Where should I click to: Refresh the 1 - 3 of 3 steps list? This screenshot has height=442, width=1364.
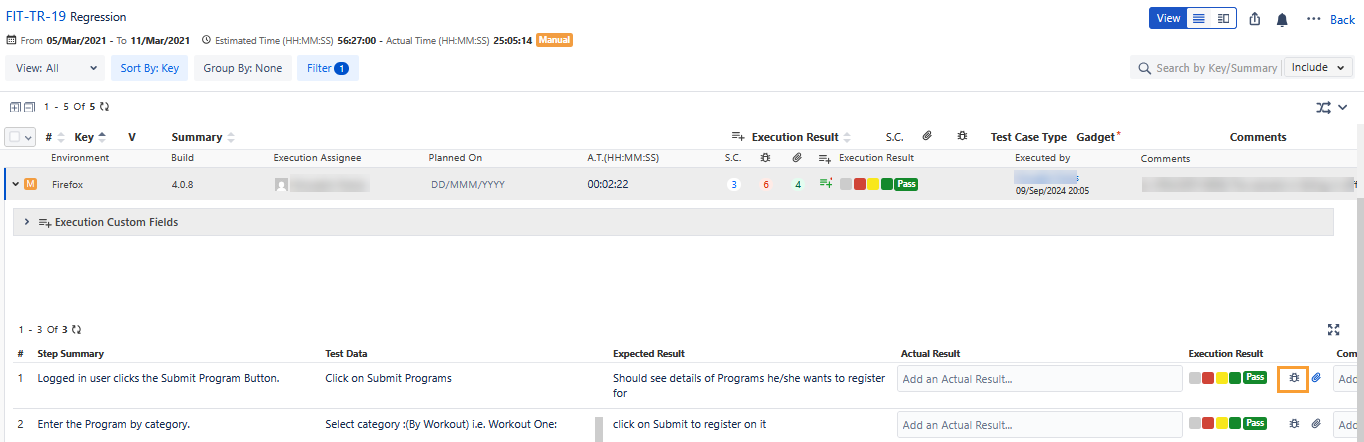(77, 329)
